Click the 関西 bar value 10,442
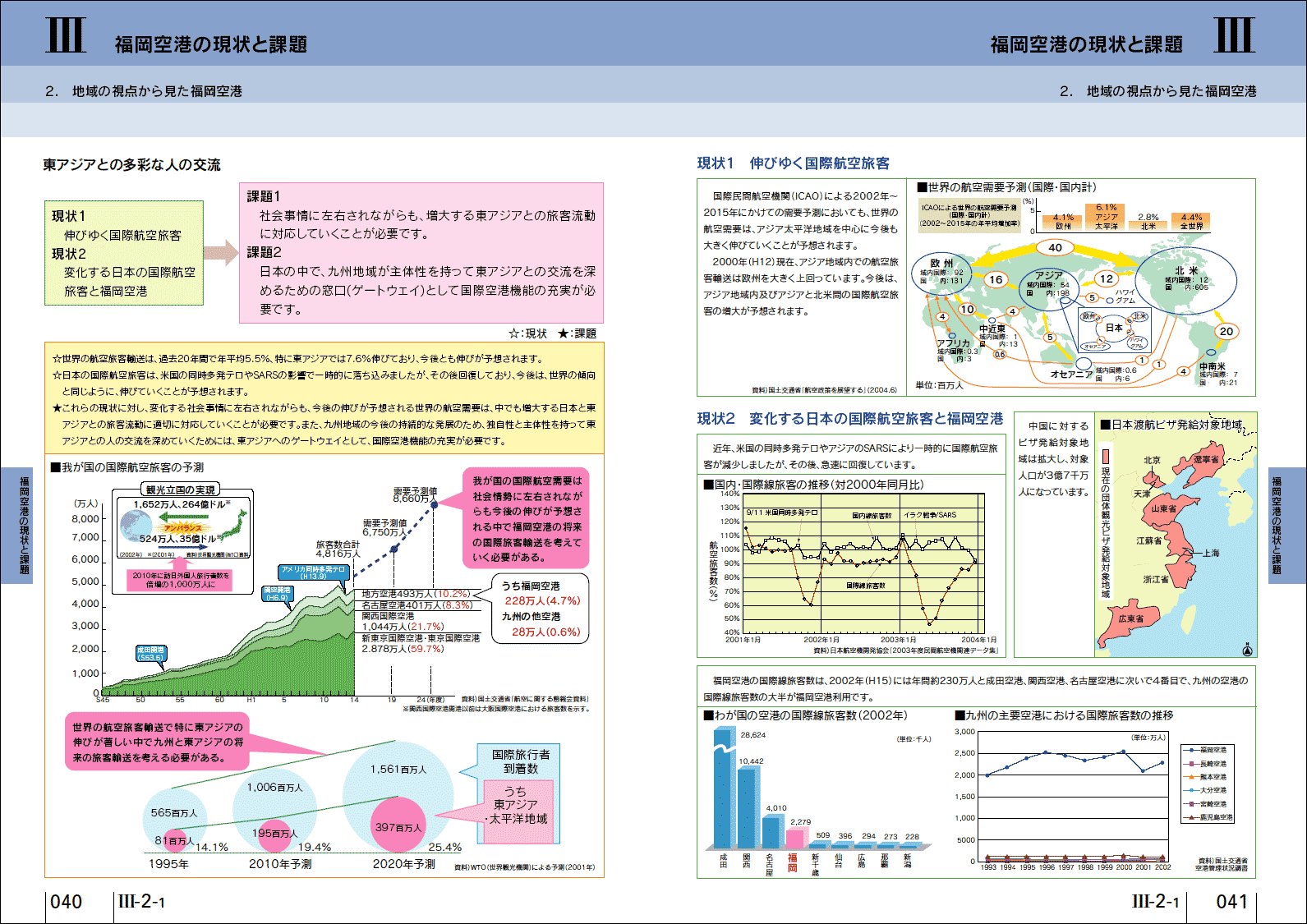Screen dimensions: 1307x924 [x=751, y=761]
